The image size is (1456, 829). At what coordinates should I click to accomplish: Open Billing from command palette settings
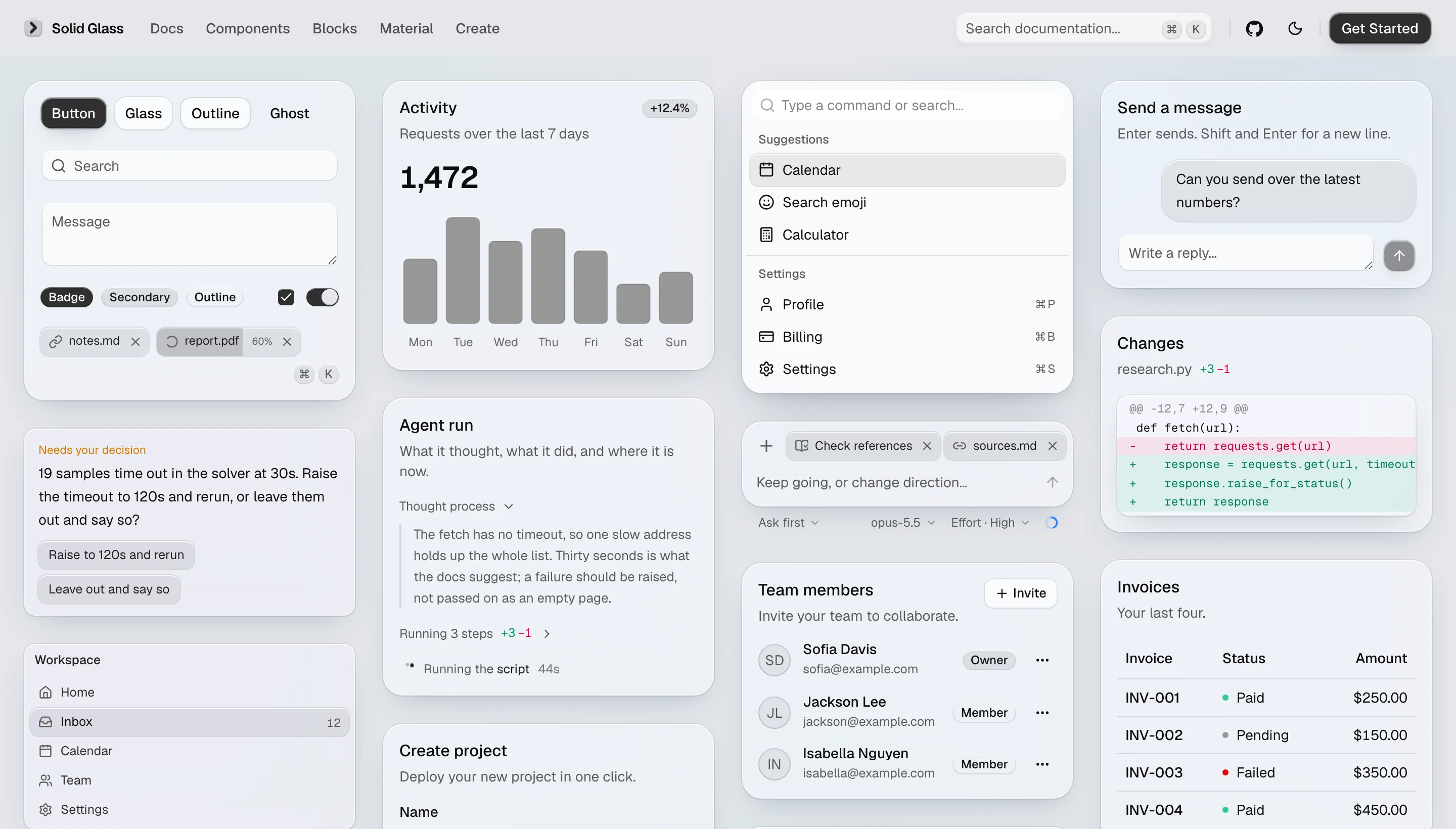[x=907, y=337]
